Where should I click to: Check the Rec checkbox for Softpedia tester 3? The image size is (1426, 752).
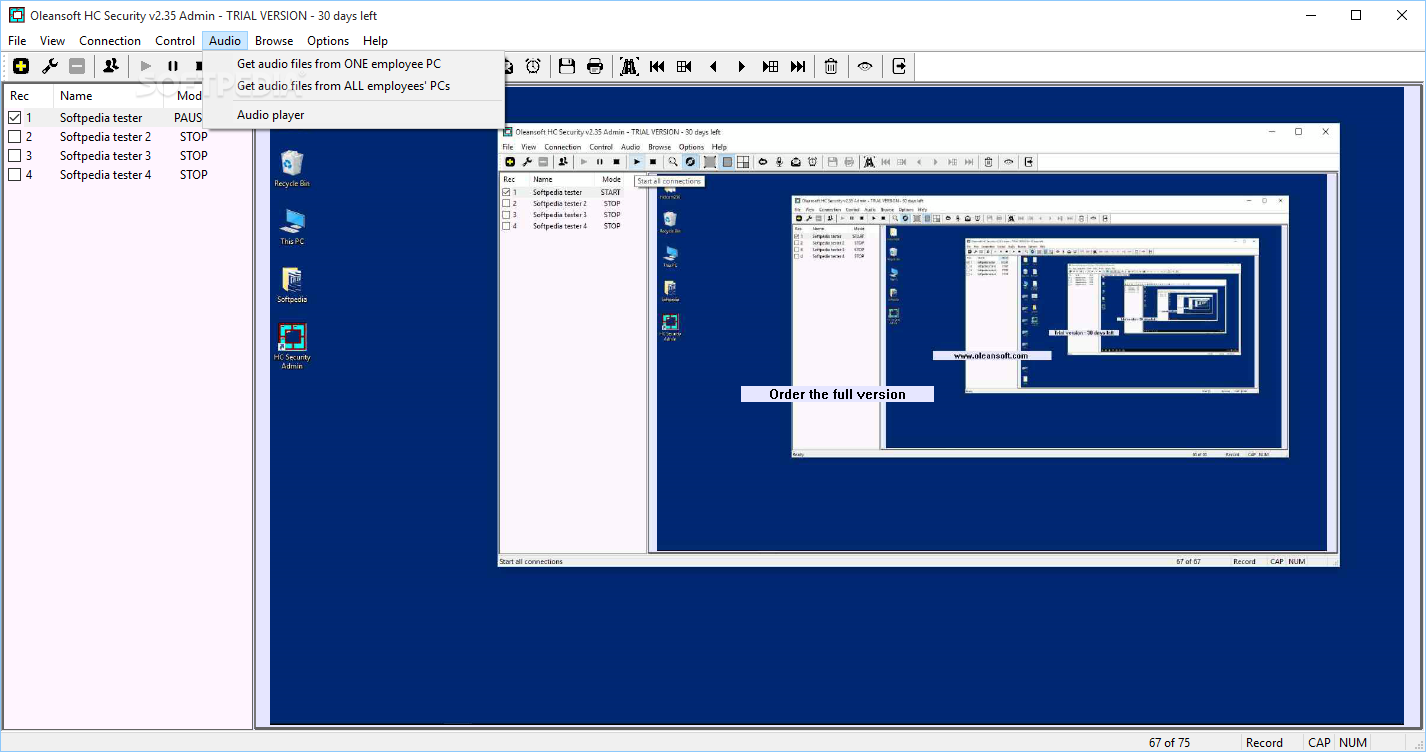[x=14, y=155]
